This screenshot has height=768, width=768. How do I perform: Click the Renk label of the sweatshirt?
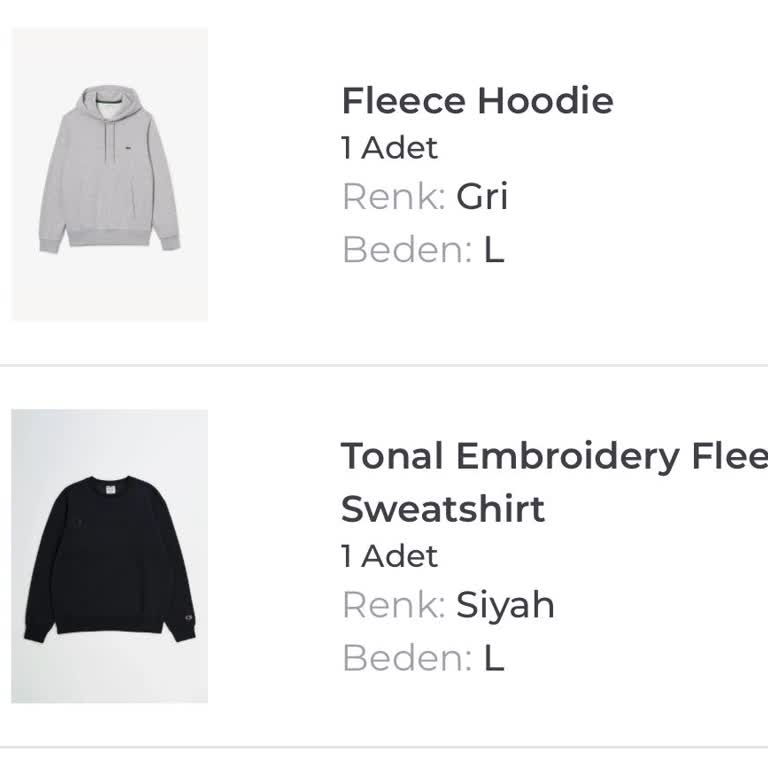[x=394, y=605]
